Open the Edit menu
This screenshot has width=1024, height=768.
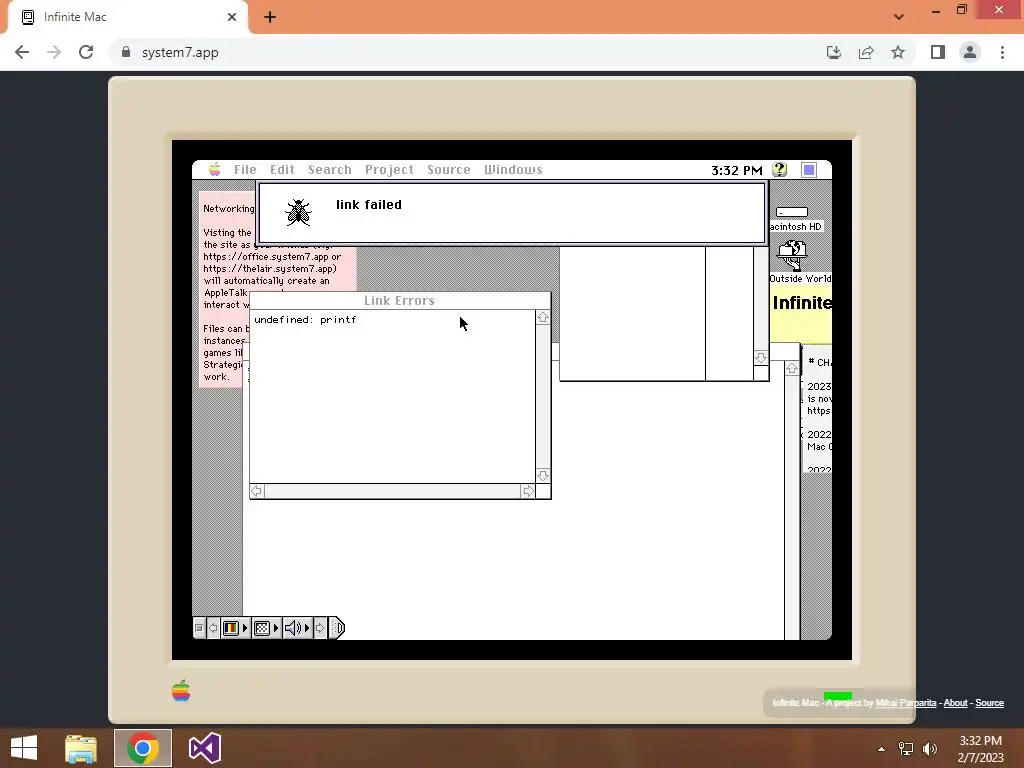click(282, 170)
